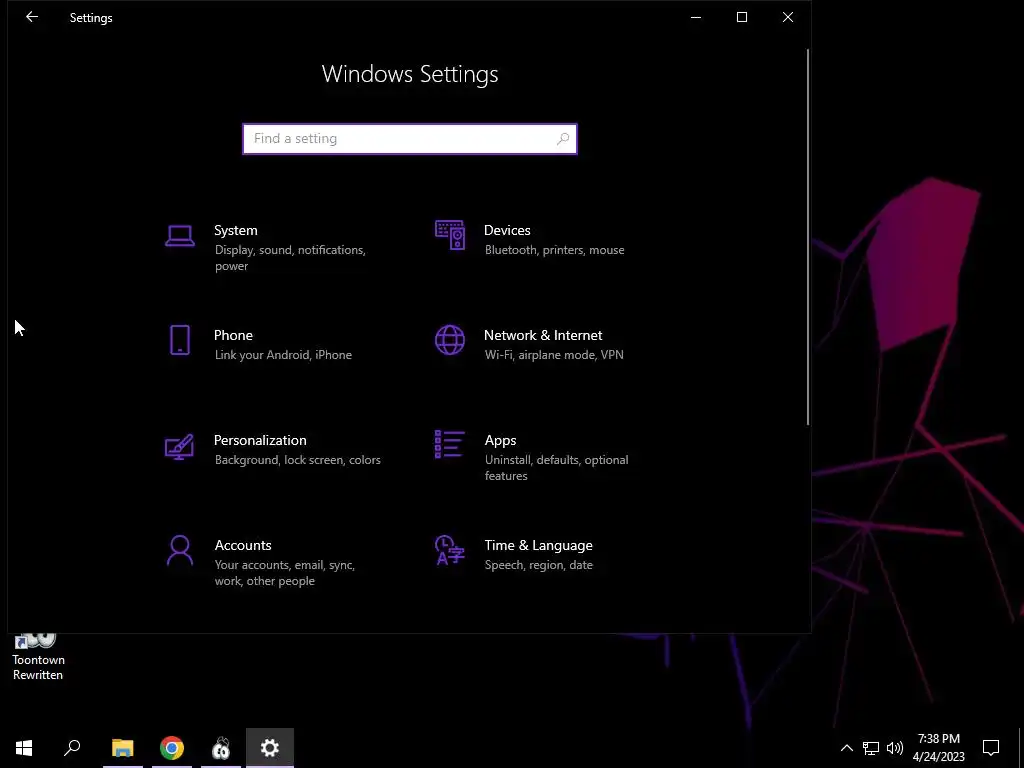This screenshot has width=1024, height=768.
Task: Click 'Uninstall, defaults, optional features' description
Action: click(556, 468)
